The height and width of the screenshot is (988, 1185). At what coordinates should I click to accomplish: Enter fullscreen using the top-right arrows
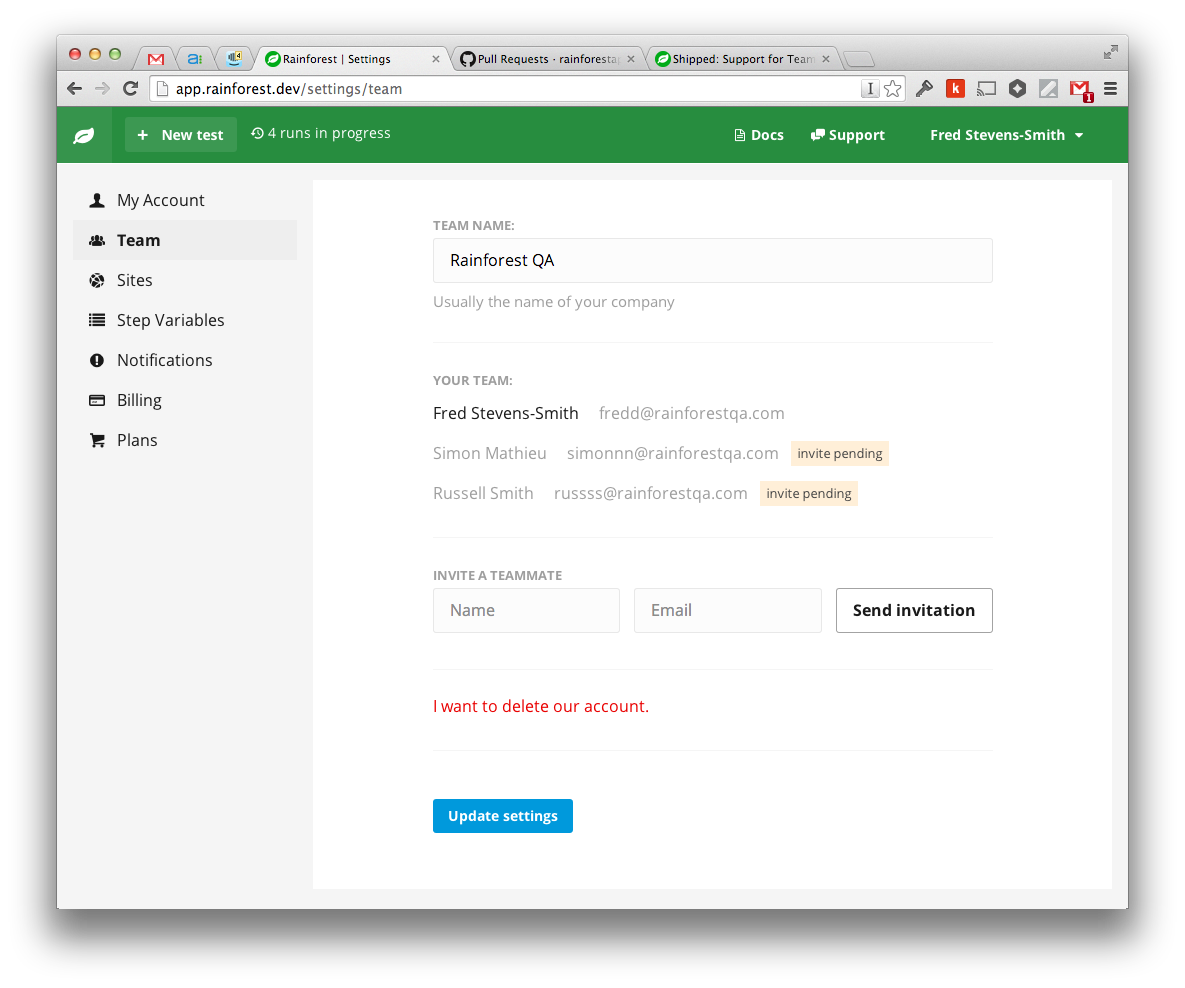pyautogui.click(x=1110, y=51)
